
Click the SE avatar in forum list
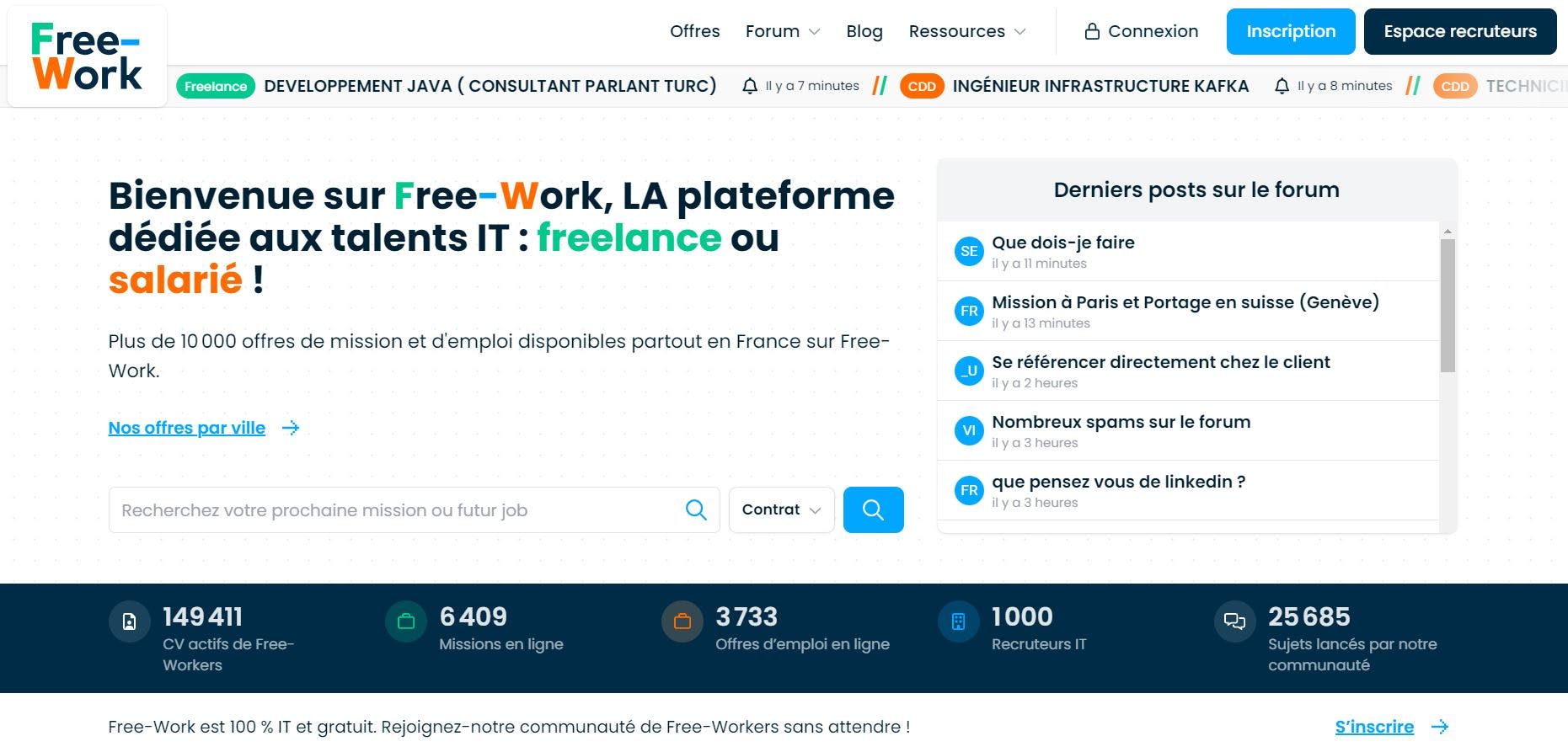coord(969,251)
